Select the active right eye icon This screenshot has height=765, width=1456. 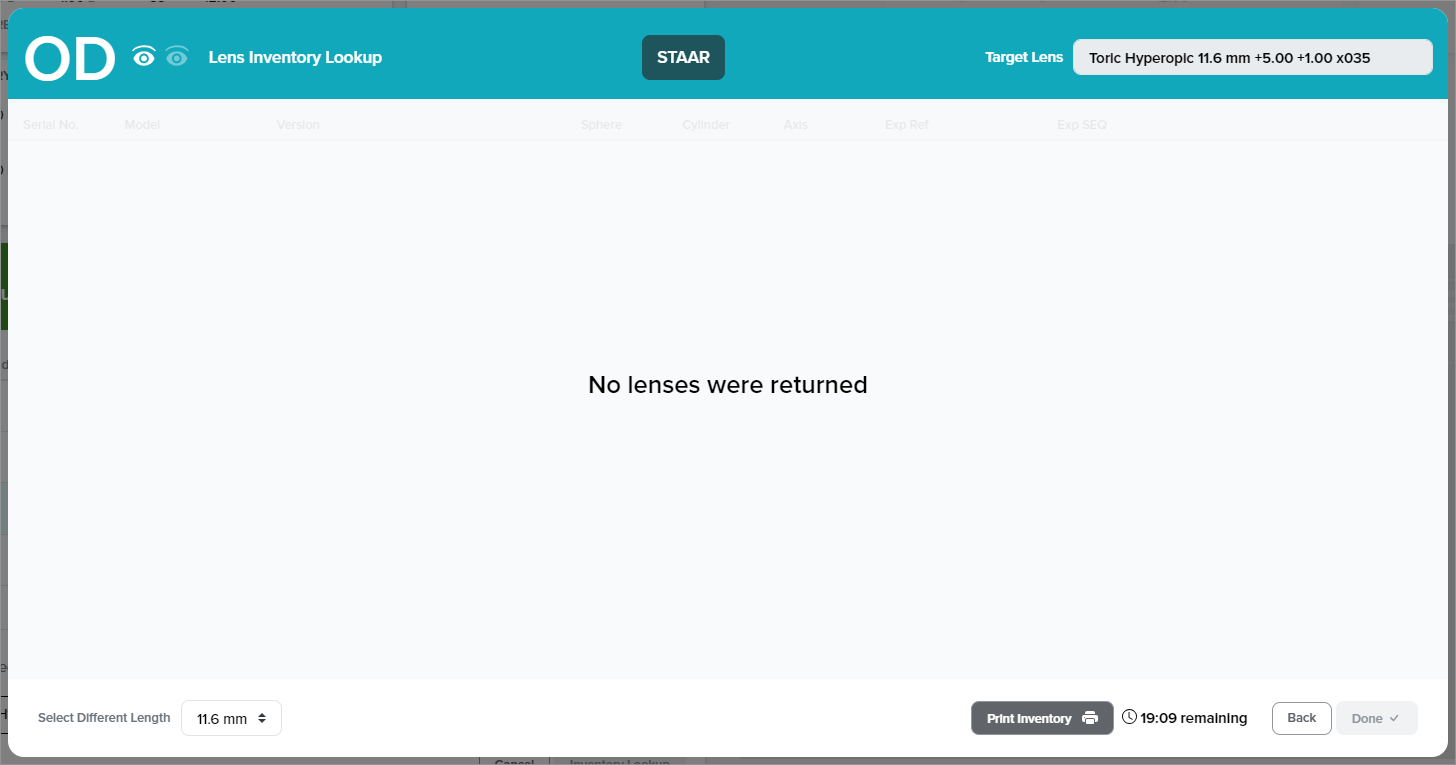(x=144, y=57)
